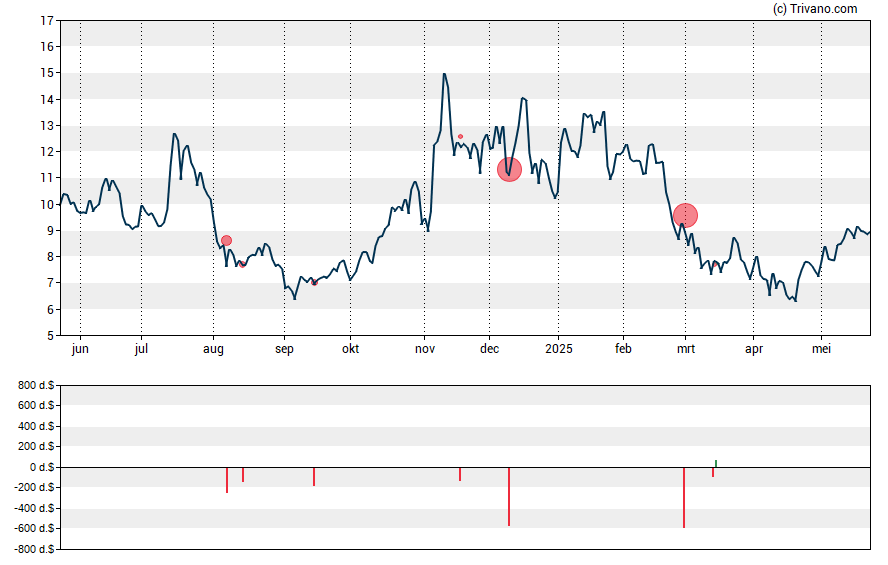
Task: Click the 'apr' x-axis label
Action: point(753,349)
